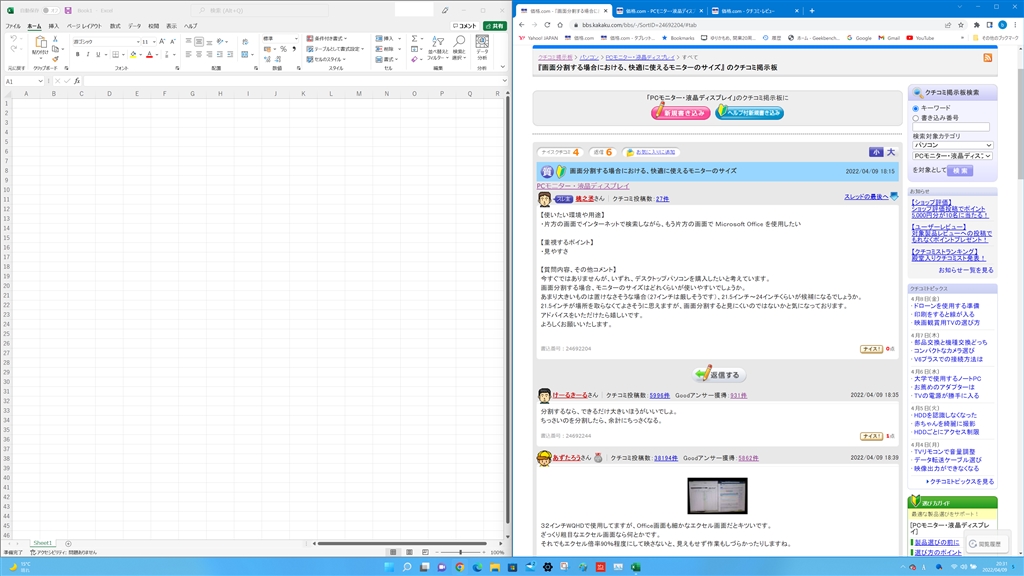Click the Analyze Data icon in Excel
Screen dimensions: 1024x576
click(x=482, y=42)
